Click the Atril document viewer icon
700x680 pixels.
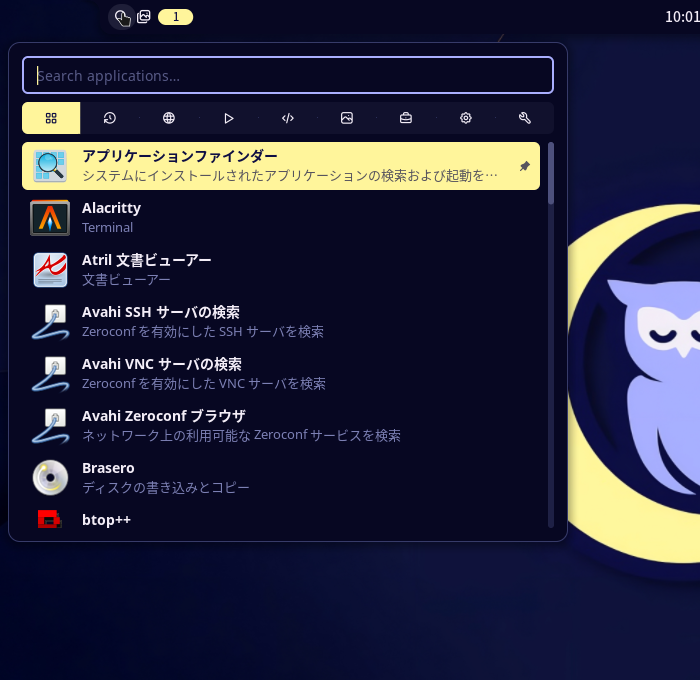(x=50, y=270)
